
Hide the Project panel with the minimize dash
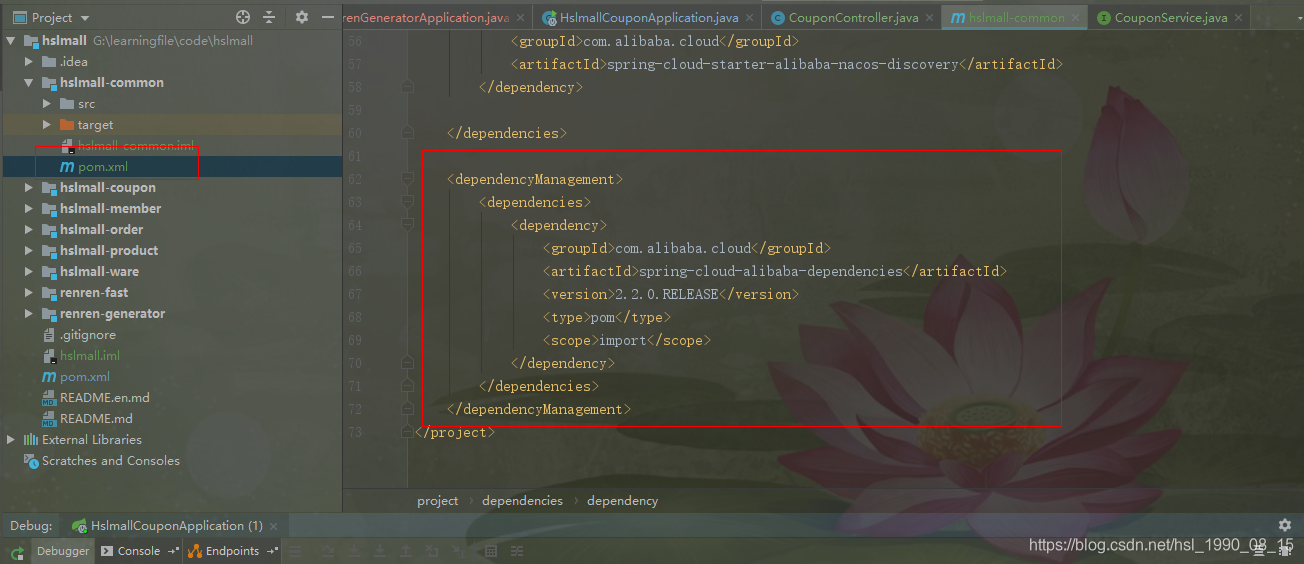327,17
